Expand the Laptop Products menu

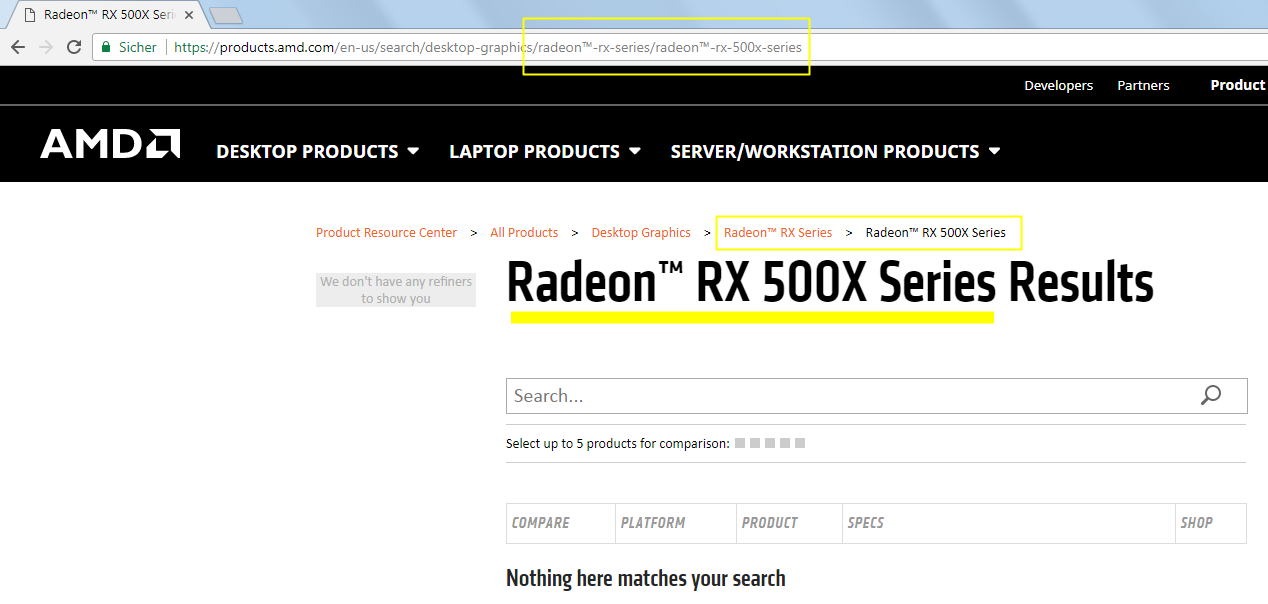(544, 151)
